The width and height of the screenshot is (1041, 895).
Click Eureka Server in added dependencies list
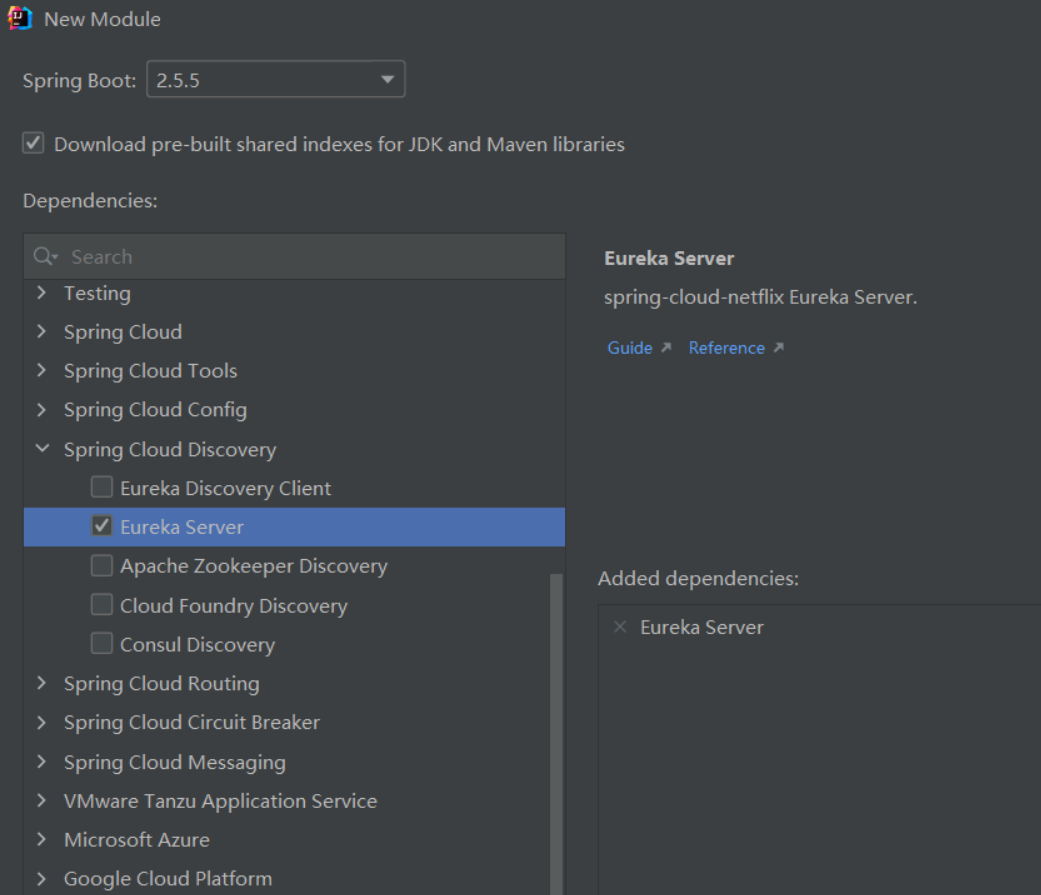click(x=702, y=627)
